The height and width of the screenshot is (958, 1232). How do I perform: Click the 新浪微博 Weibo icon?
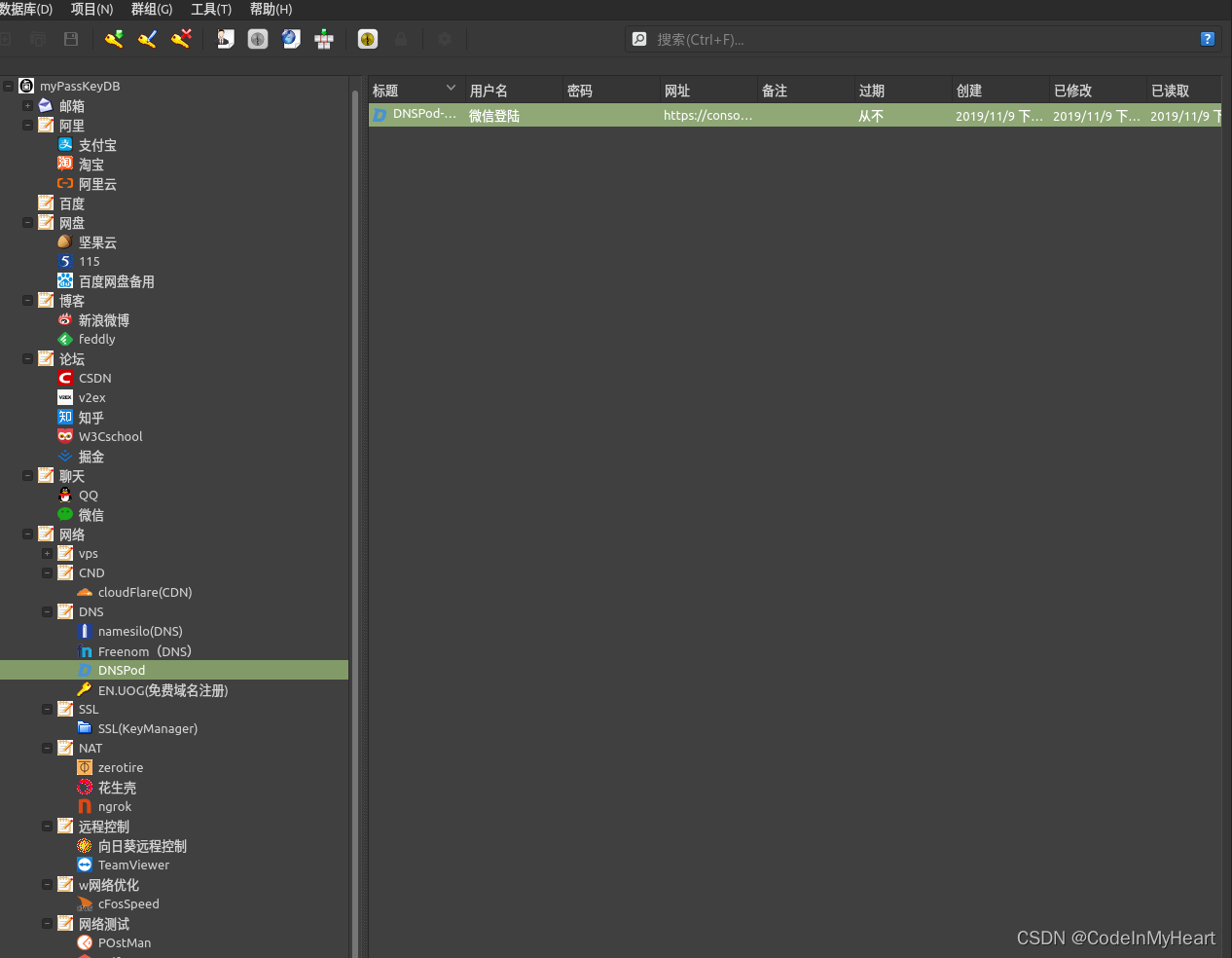[x=65, y=319]
